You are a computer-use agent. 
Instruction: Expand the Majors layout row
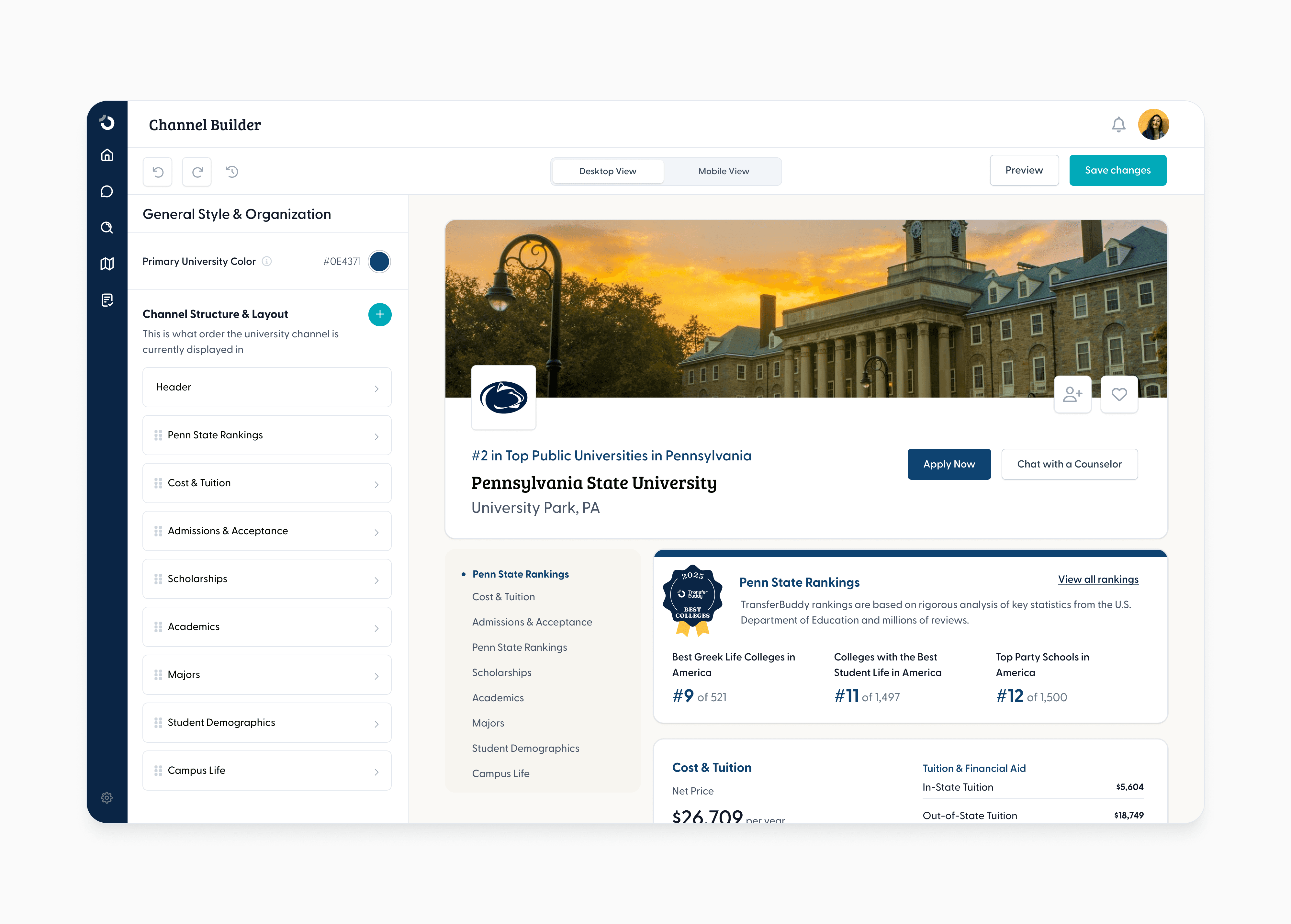267,675
